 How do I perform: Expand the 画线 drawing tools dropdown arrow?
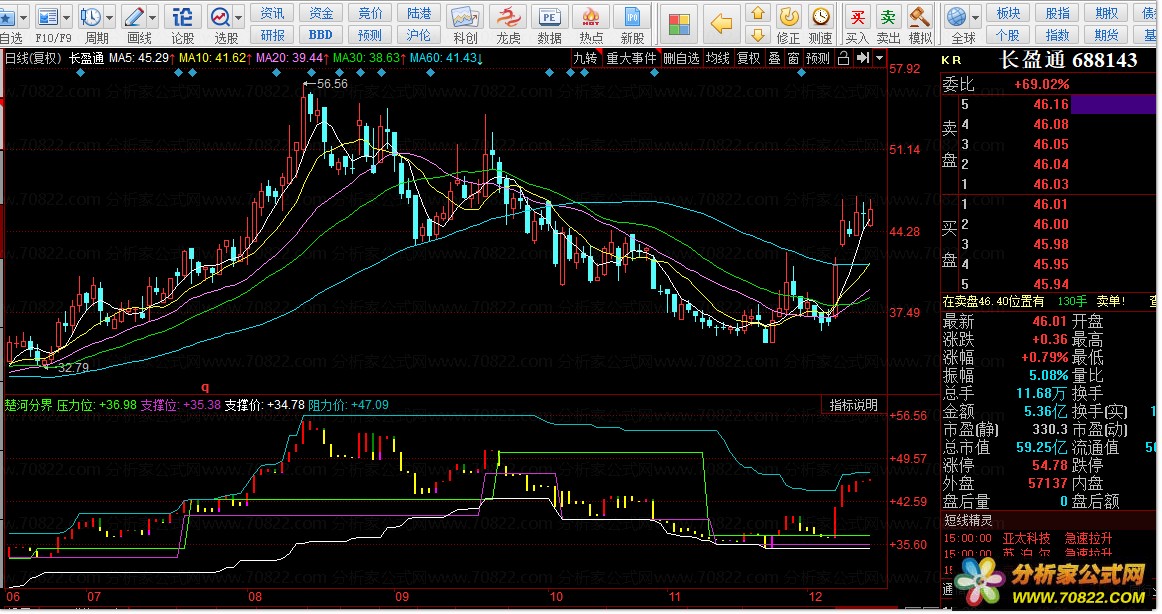[152, 17]
